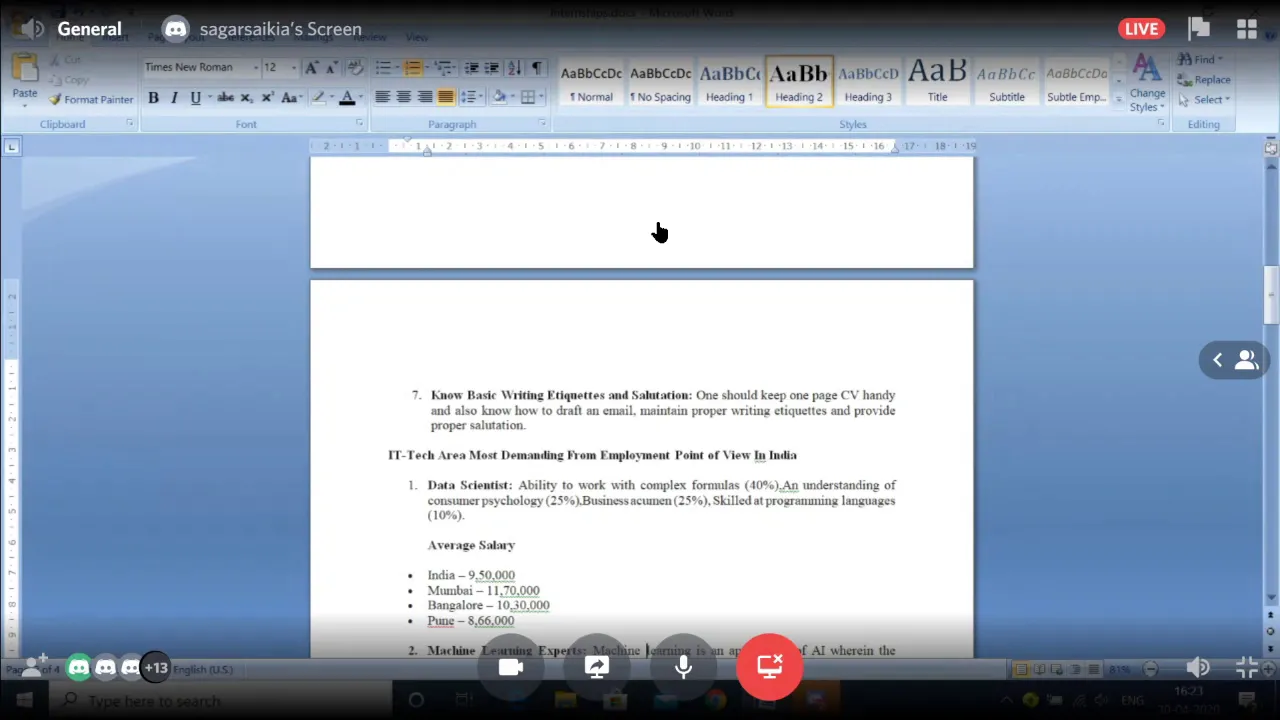Viewport: 1280px width, 720px height.
Task: Toggle Bold formatting
Action: pos(153,97)
